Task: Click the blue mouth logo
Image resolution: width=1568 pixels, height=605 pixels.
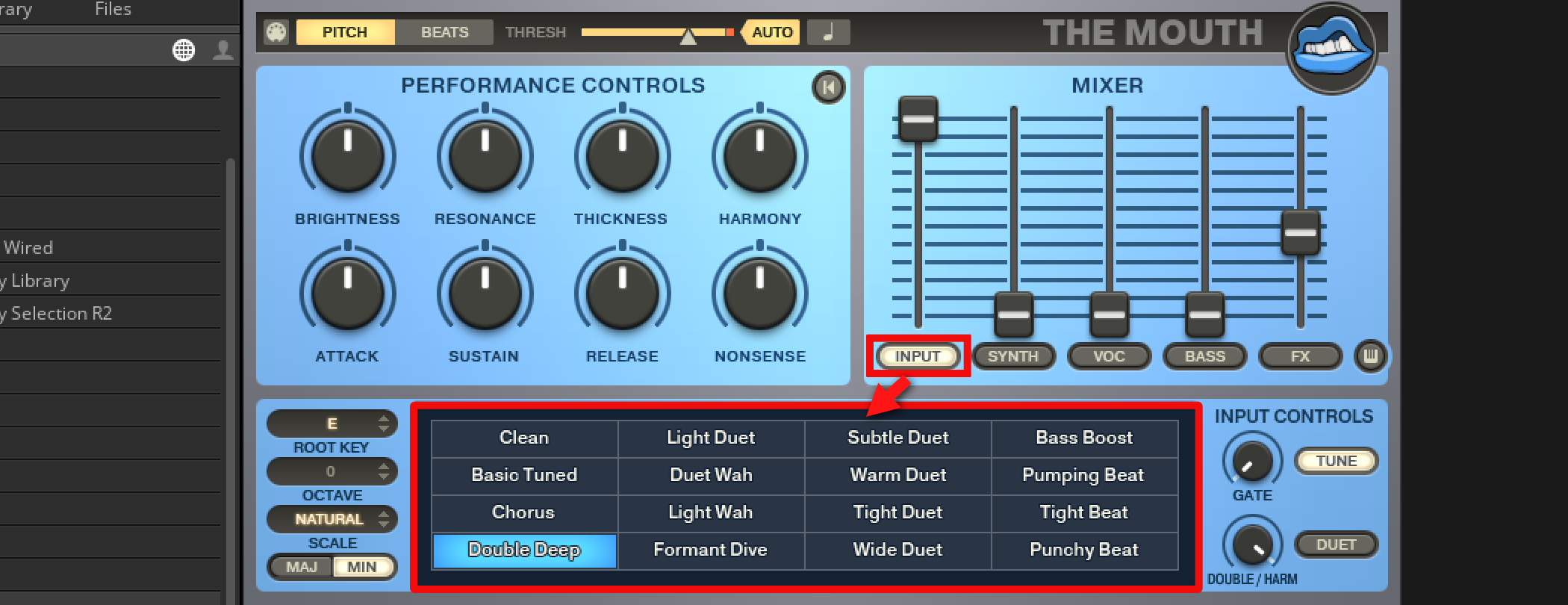Action: point(1333,49)
